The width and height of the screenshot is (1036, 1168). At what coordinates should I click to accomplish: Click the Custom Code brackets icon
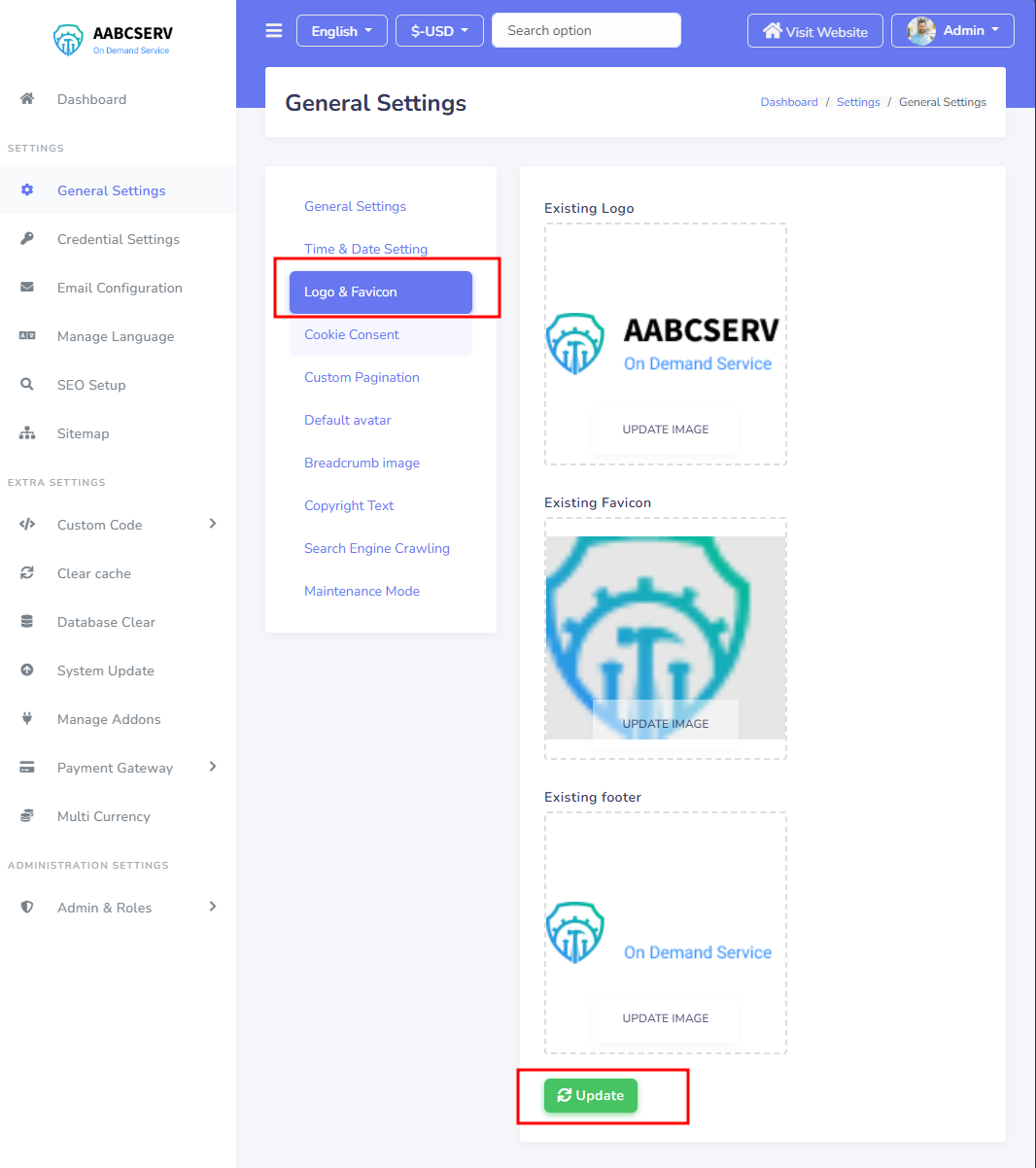point(27,524)
